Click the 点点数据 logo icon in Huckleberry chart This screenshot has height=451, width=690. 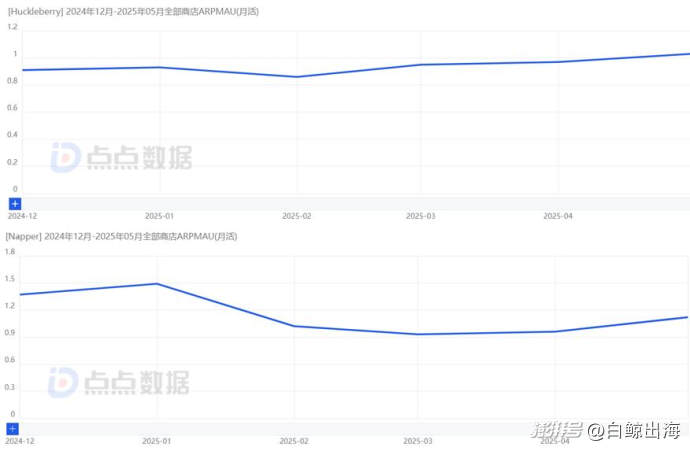click(x=66, y=157)
